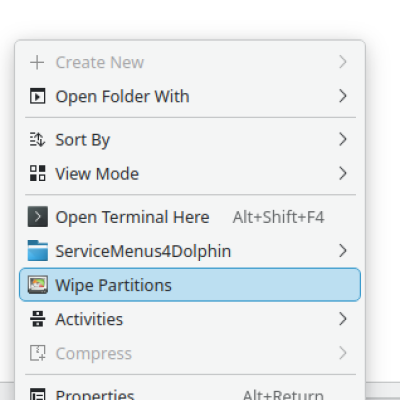Click the Wipe Partitions disk icon

[x=38, y=285]
